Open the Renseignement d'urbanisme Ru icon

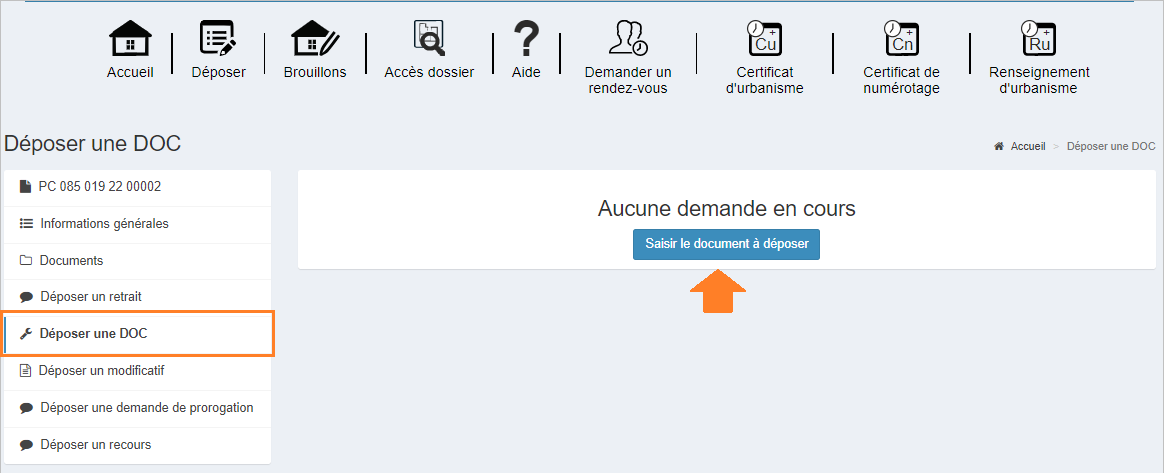[1038, 38]
